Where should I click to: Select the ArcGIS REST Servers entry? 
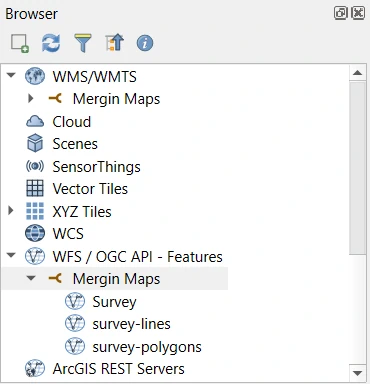tap(118, 369)
